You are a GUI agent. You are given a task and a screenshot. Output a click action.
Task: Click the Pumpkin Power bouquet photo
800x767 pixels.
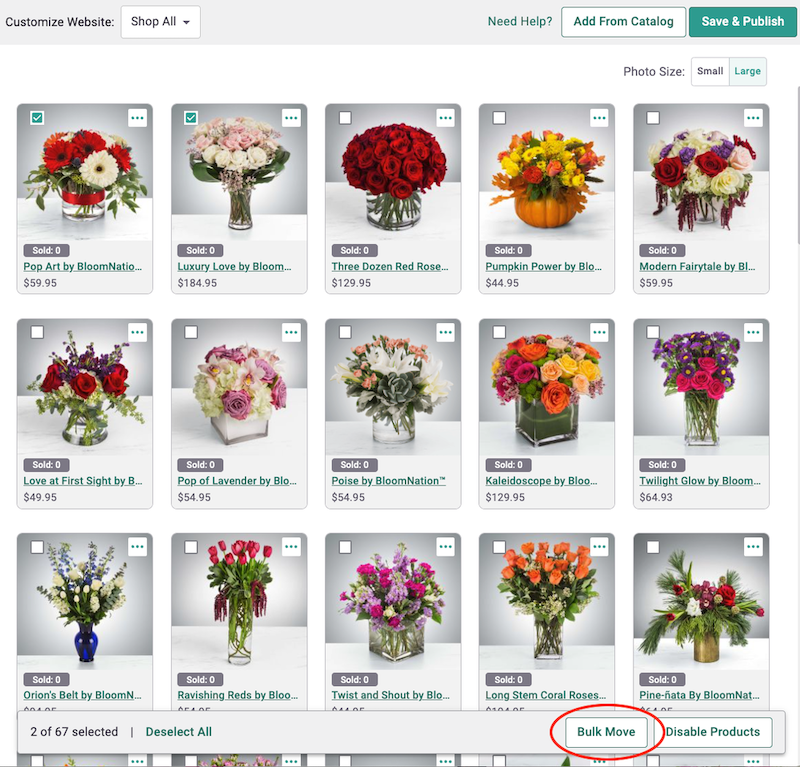click(546, 172)
